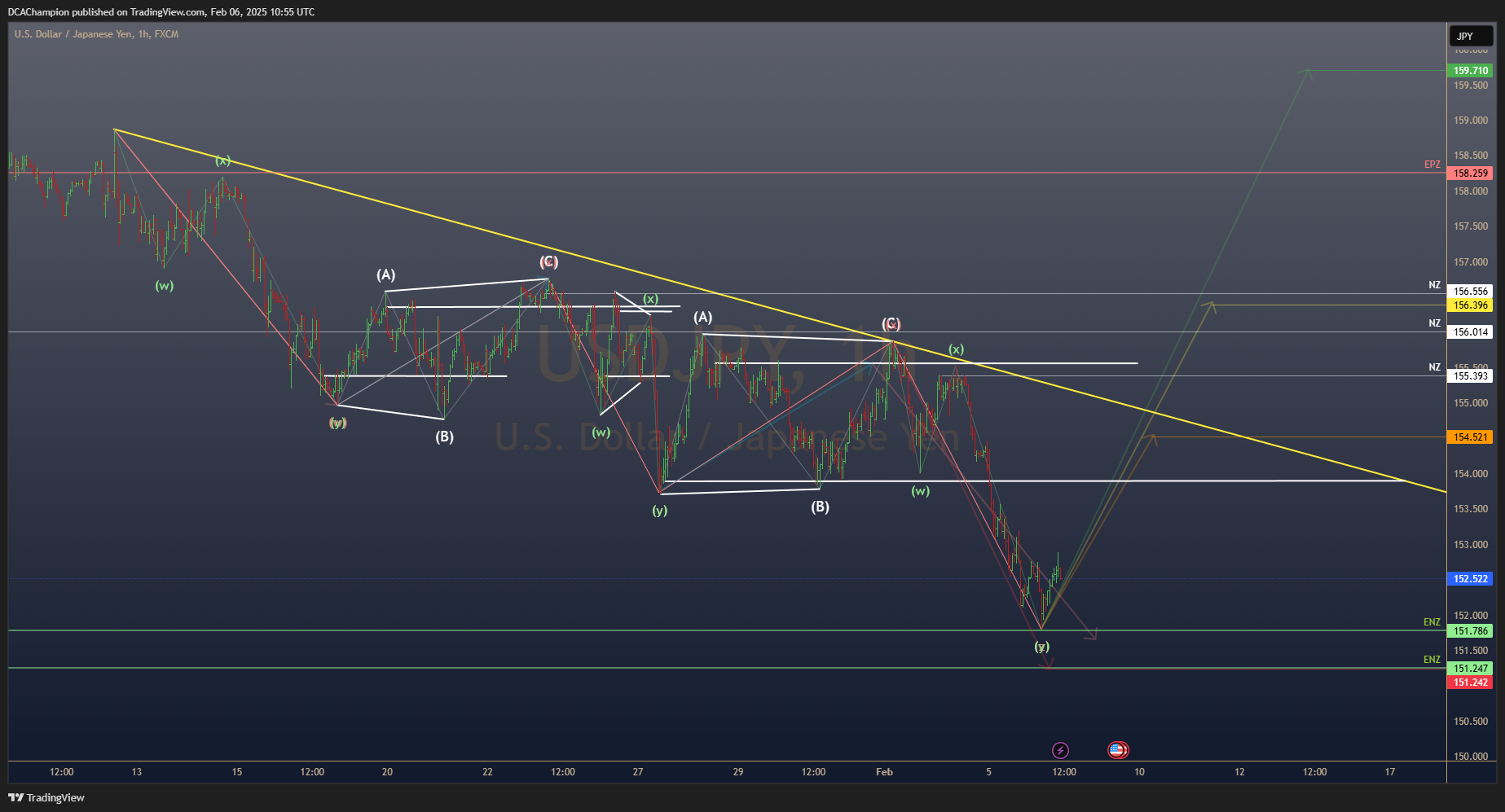Click the ENZ label beside 151.247

click(x=1432, y=660)
